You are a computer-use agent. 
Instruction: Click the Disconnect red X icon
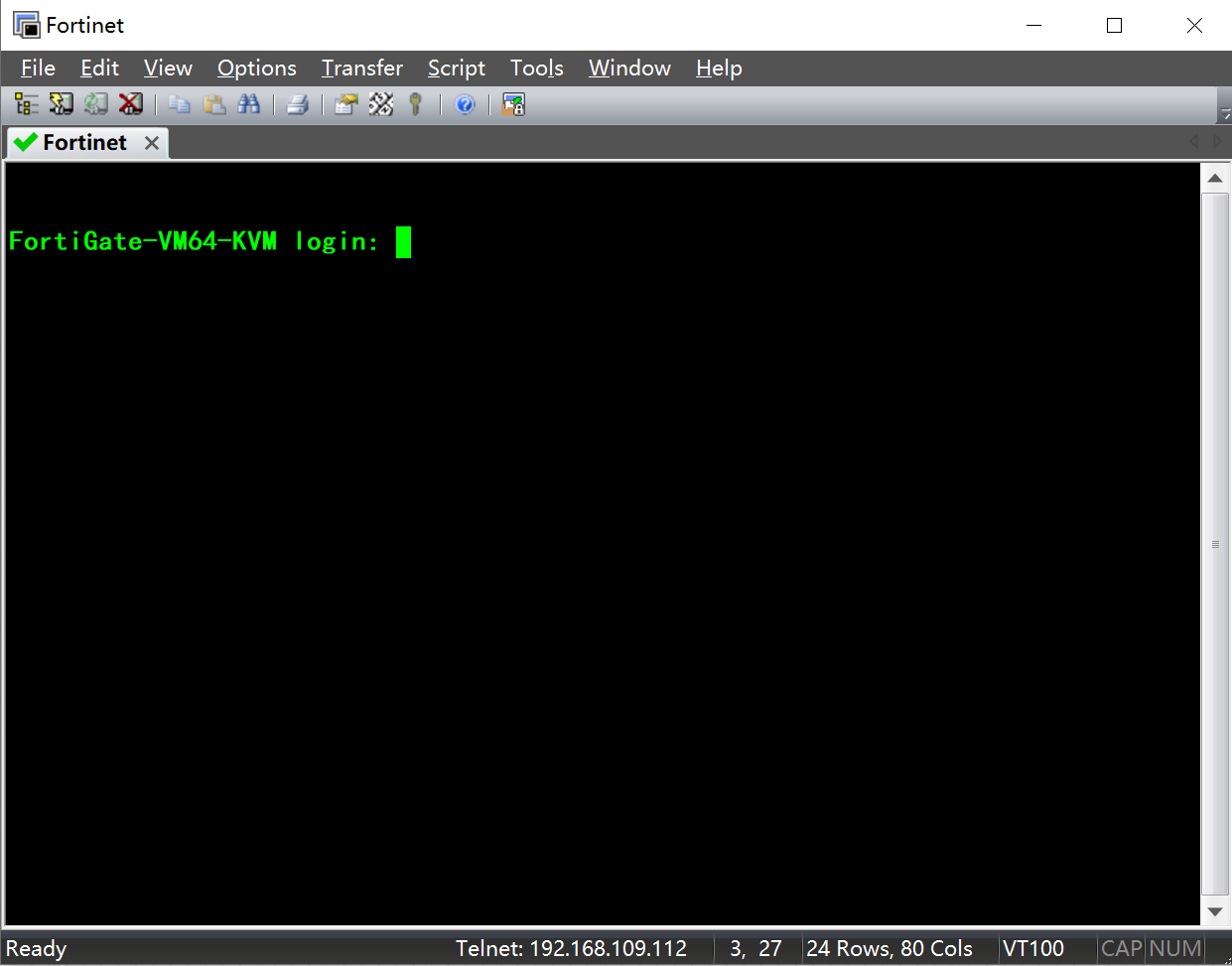(x=131, y=104)
